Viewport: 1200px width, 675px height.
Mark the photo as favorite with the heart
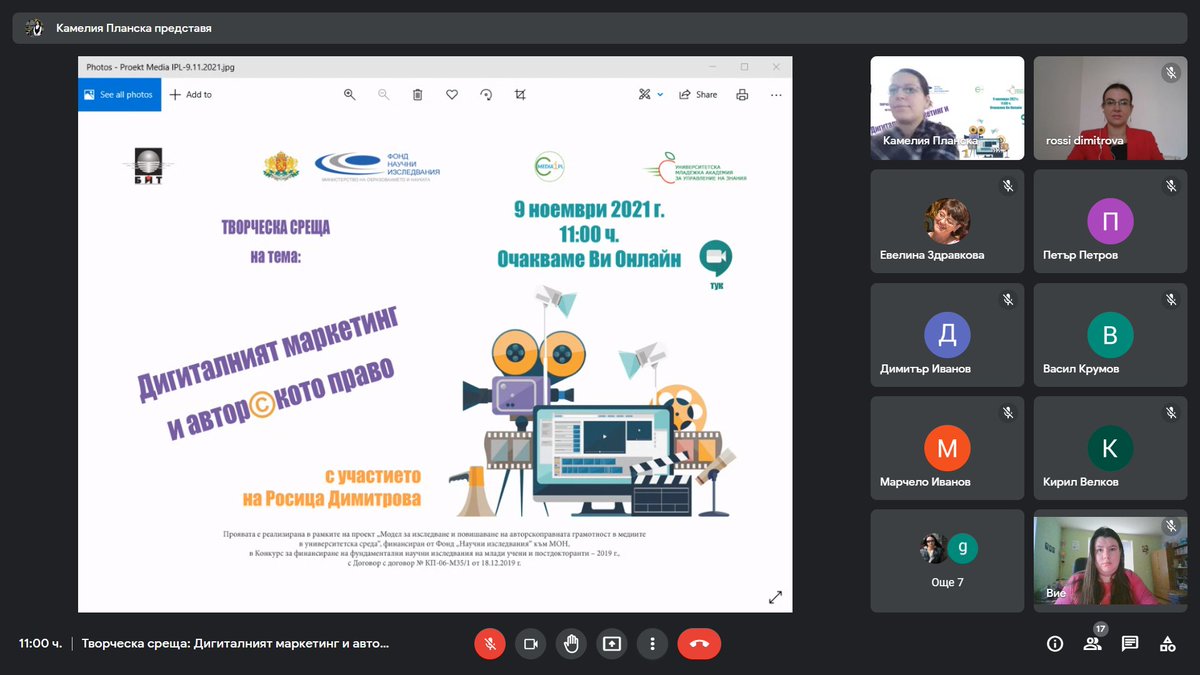(452, 94)
